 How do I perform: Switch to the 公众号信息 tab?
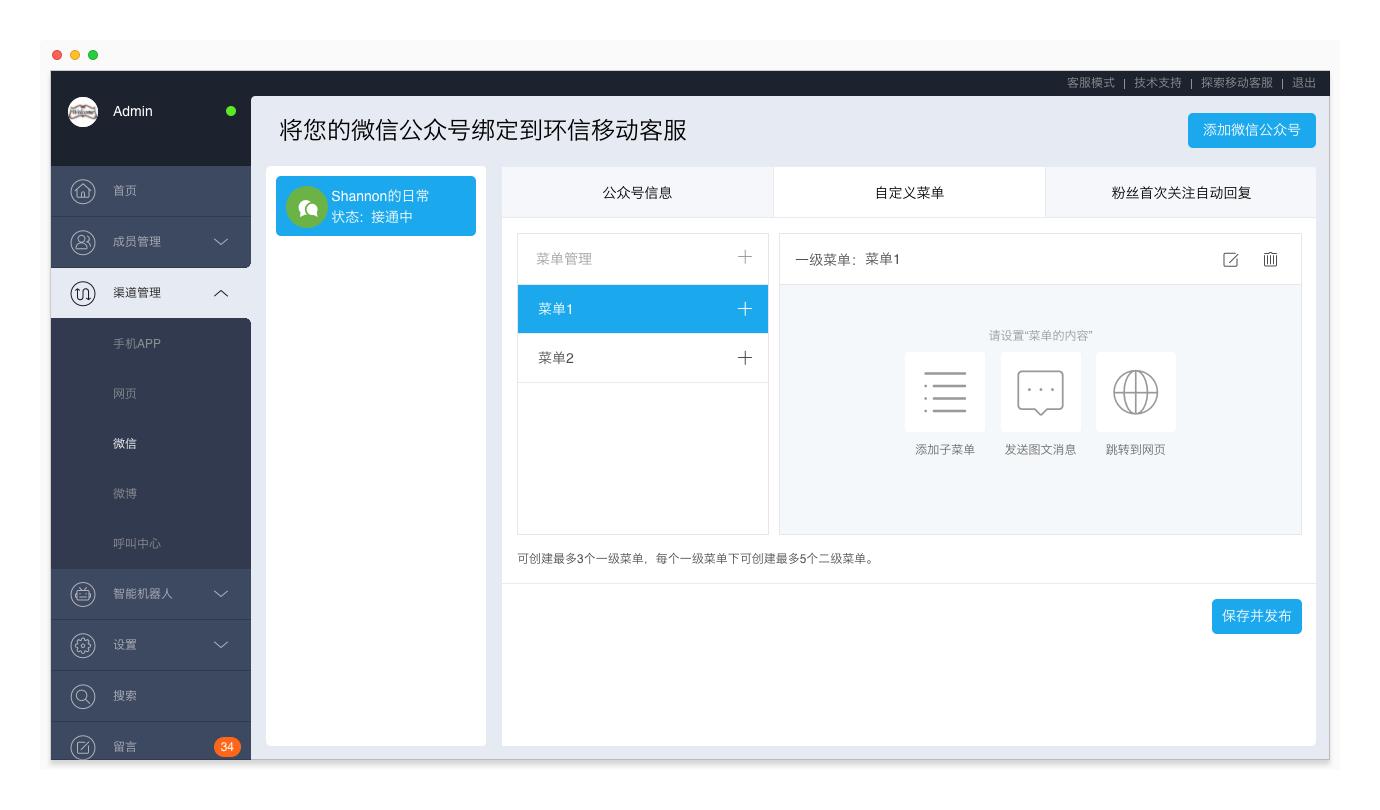click(x=636, y=192)
